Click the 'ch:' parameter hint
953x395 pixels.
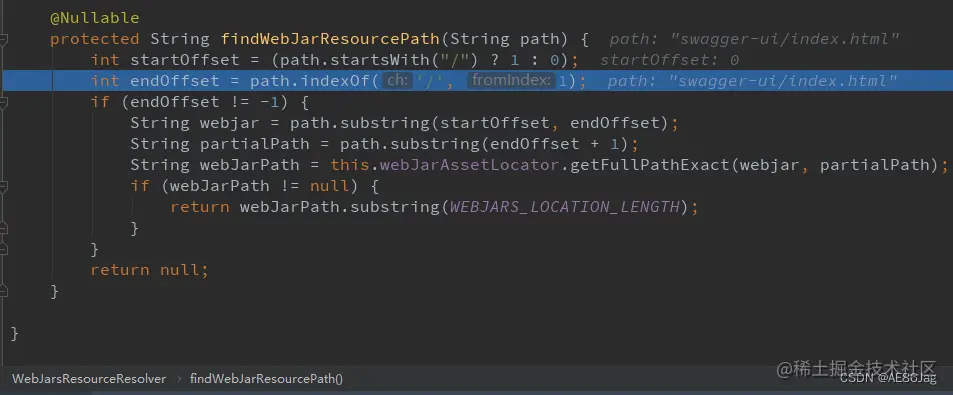click(x=397, y=81)
